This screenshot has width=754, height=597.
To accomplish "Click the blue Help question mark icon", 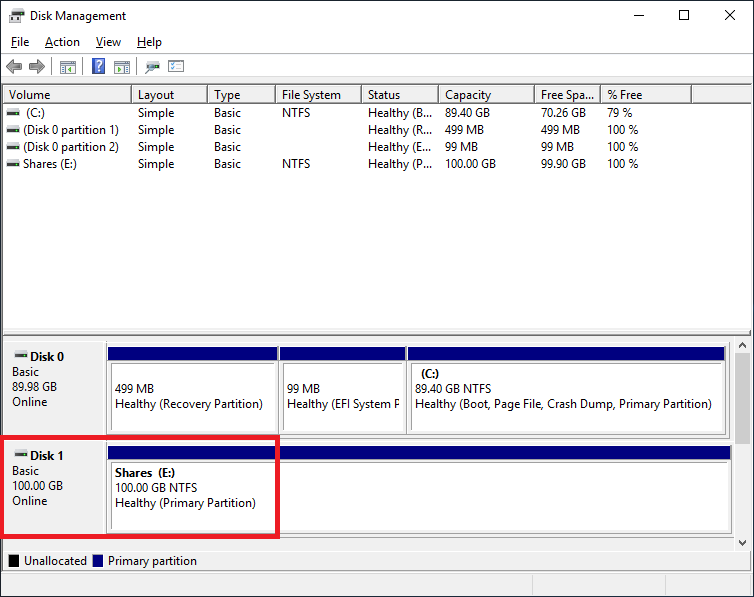I will [x=99, y=67].
